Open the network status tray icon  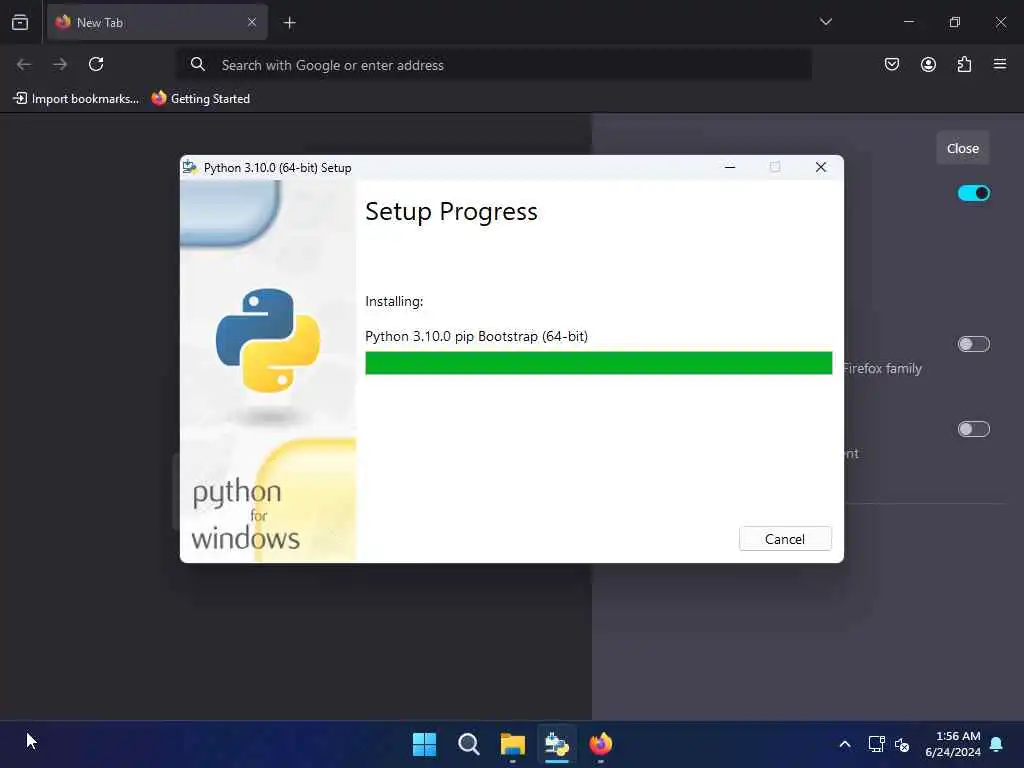coord(876,744)
